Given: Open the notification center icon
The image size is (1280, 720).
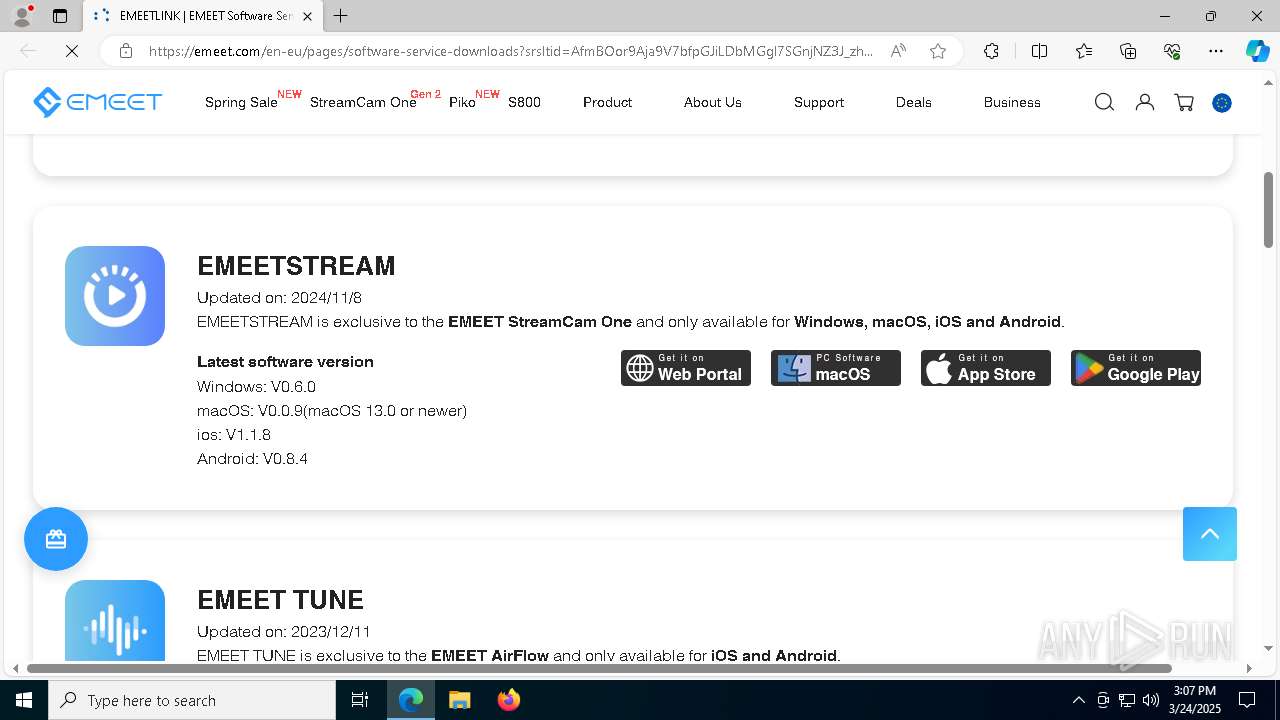Looking at the screenshot, I should [x=1247, y=700].
